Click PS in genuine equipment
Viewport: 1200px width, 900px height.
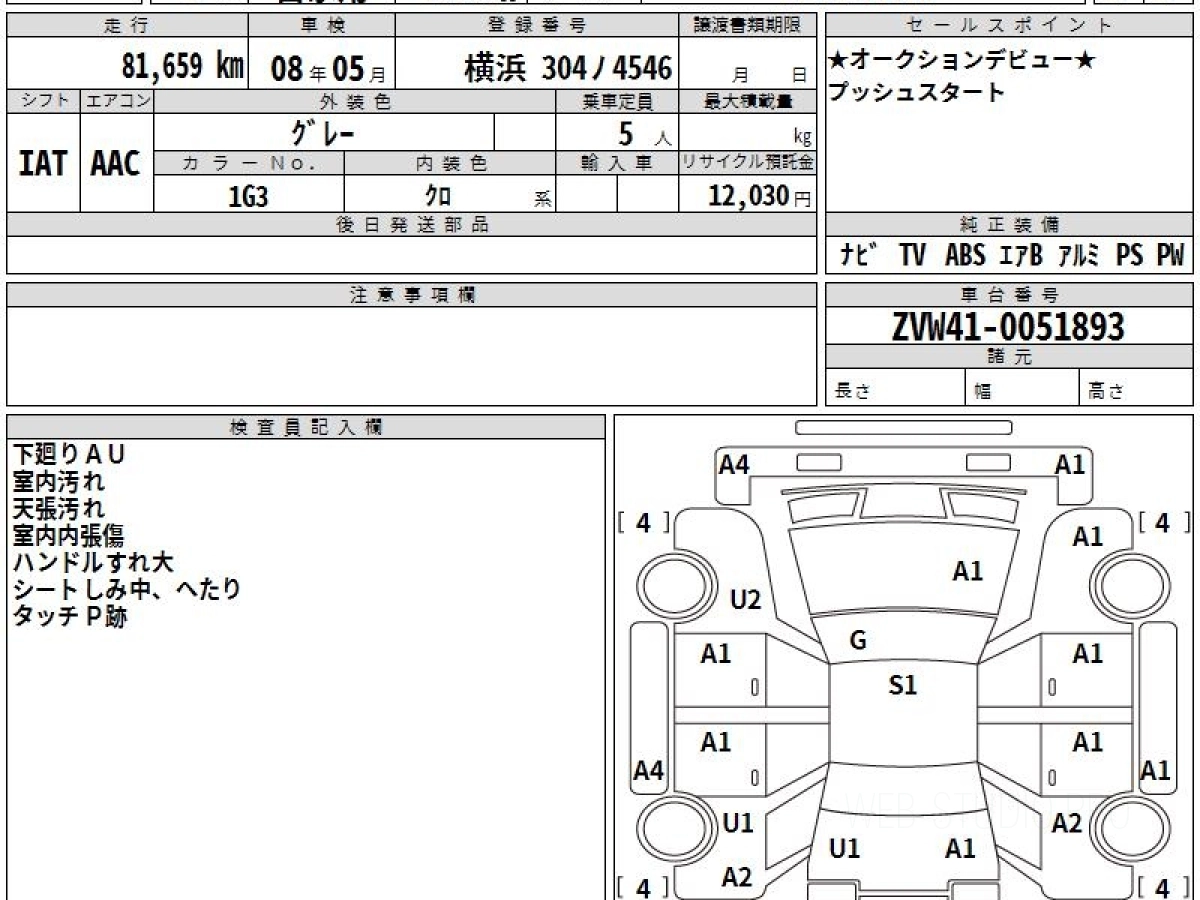(x=1129, y=256)
